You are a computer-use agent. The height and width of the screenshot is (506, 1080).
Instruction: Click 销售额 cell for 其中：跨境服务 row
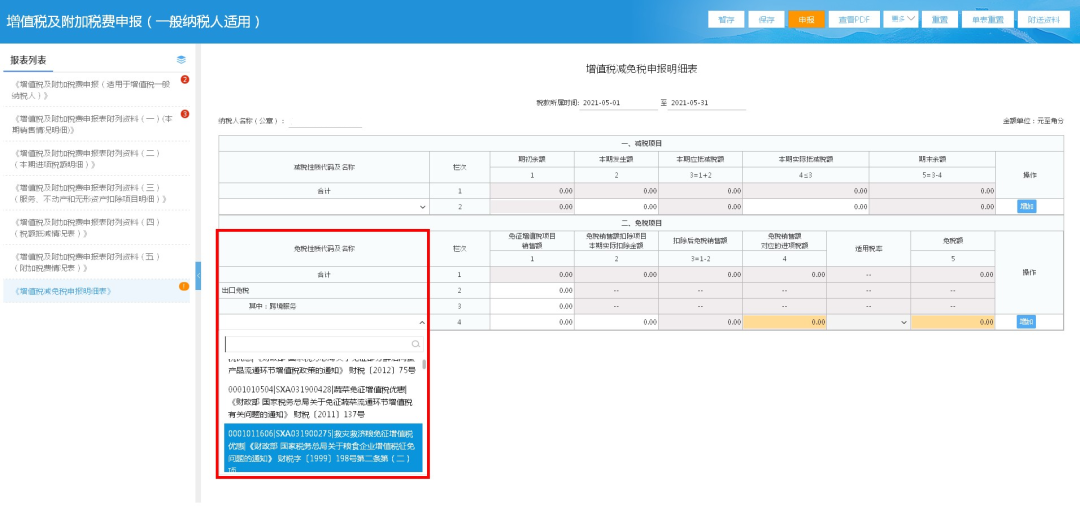(532, 306)
